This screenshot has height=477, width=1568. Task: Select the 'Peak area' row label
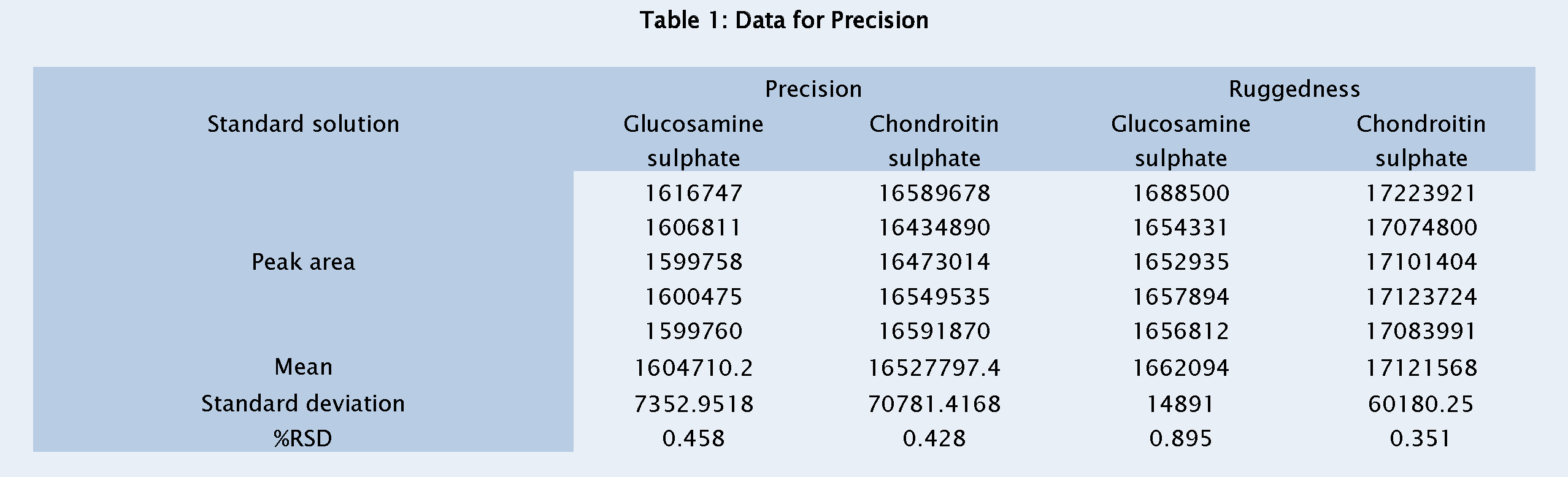coord(303,262)
